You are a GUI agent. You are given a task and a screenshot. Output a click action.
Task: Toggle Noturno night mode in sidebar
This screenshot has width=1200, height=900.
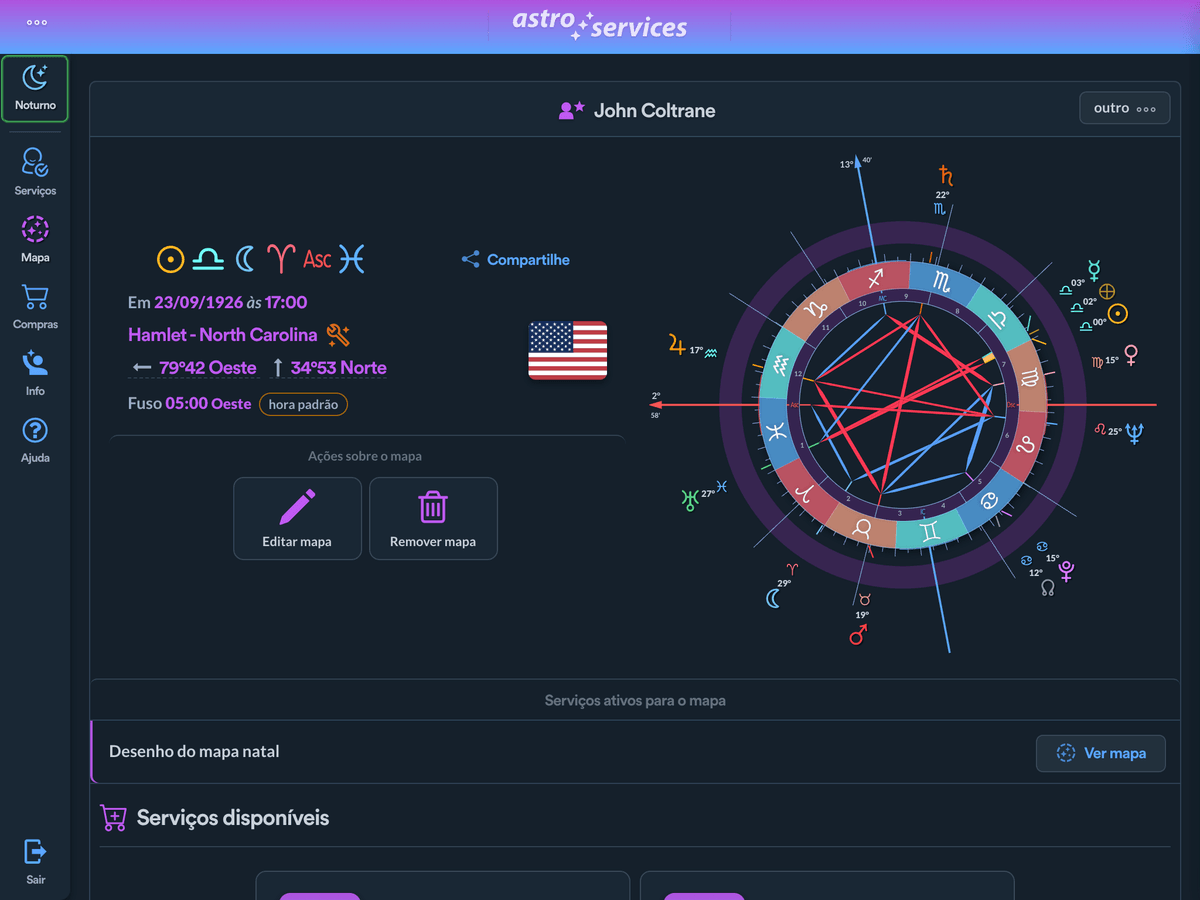(34, 87)
